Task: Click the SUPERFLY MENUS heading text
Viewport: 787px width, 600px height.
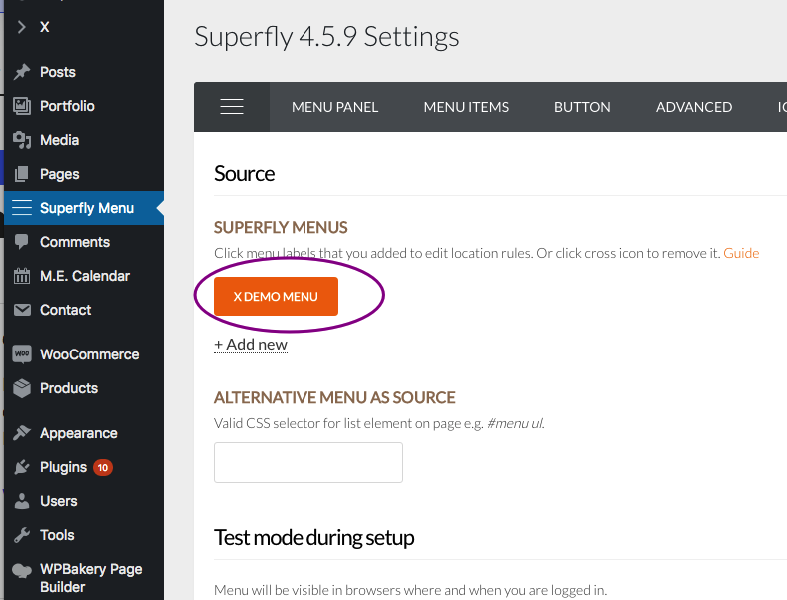Action: tap(281, 227)
